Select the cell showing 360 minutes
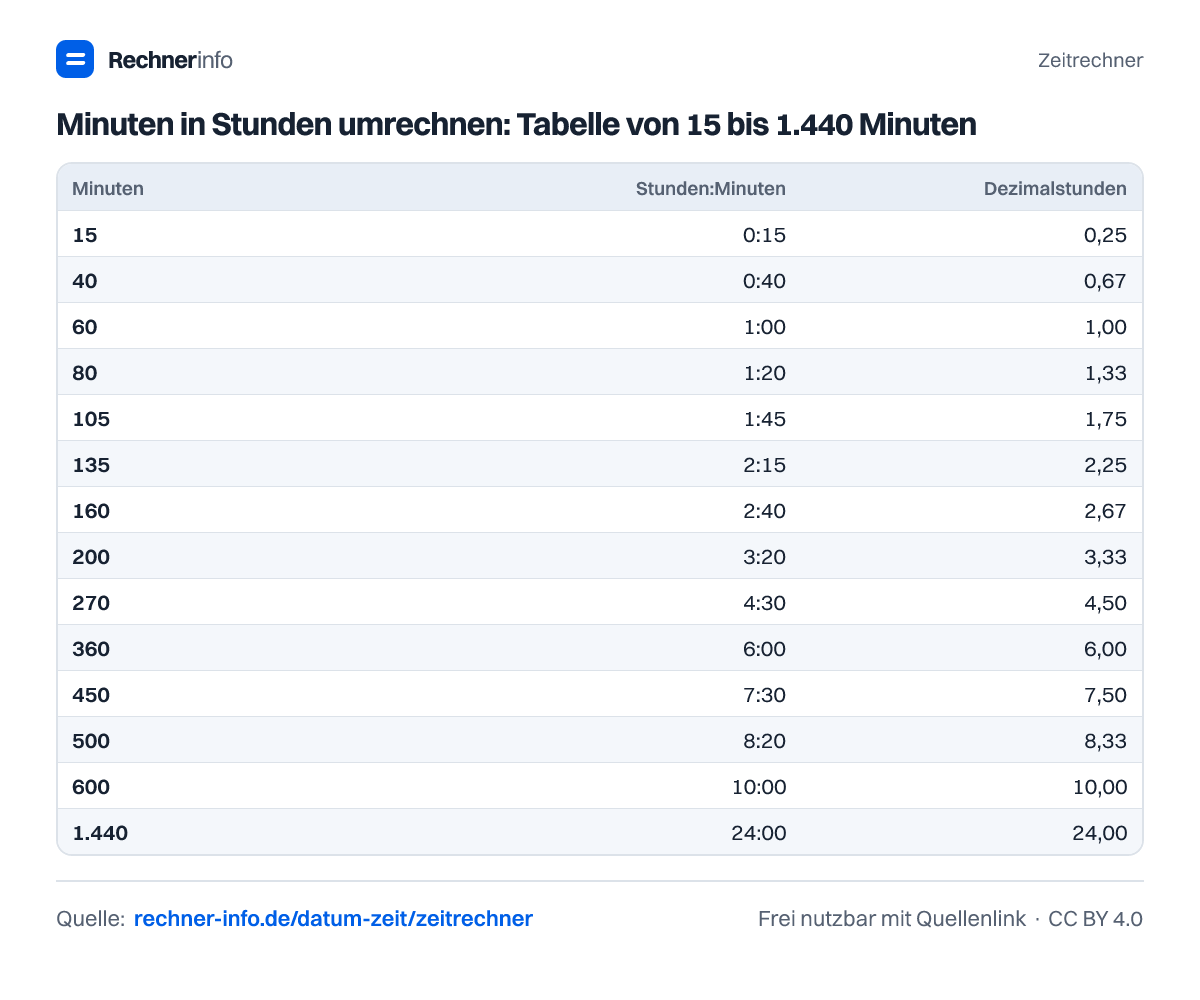 (x=91, y=649)
